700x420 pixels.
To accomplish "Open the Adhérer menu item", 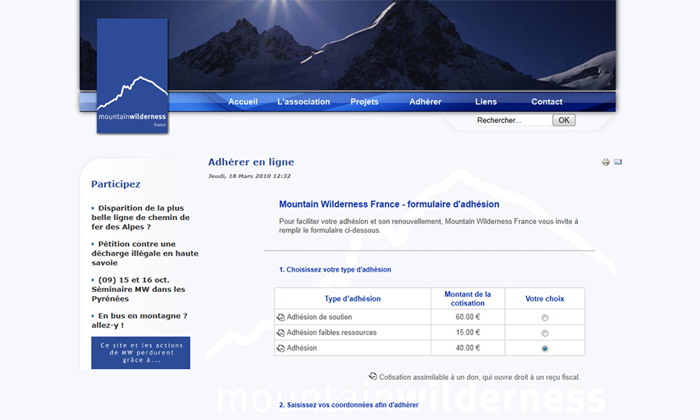I will pos(425,102).
